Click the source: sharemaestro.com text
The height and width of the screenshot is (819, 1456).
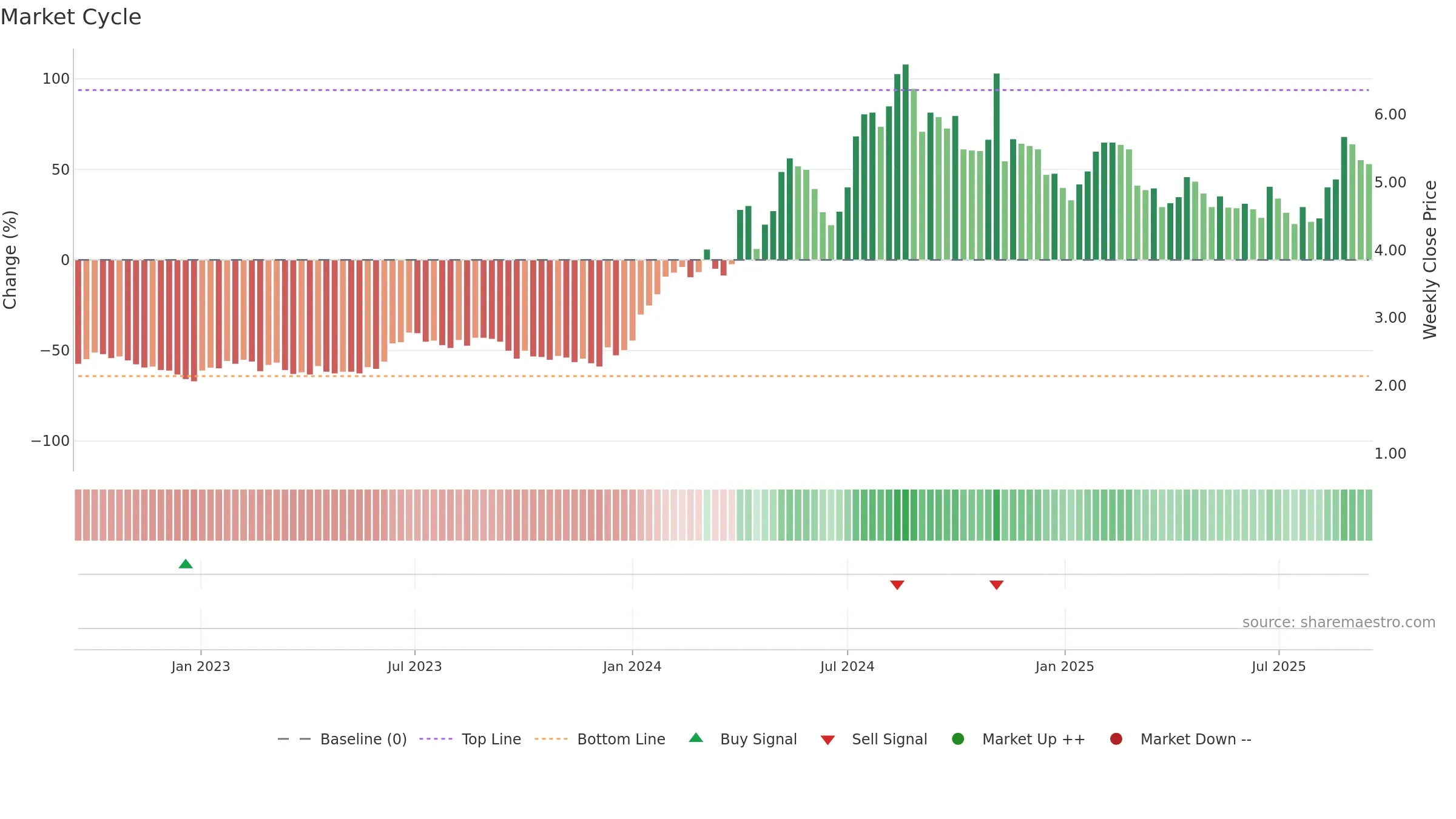[1339, 622]
